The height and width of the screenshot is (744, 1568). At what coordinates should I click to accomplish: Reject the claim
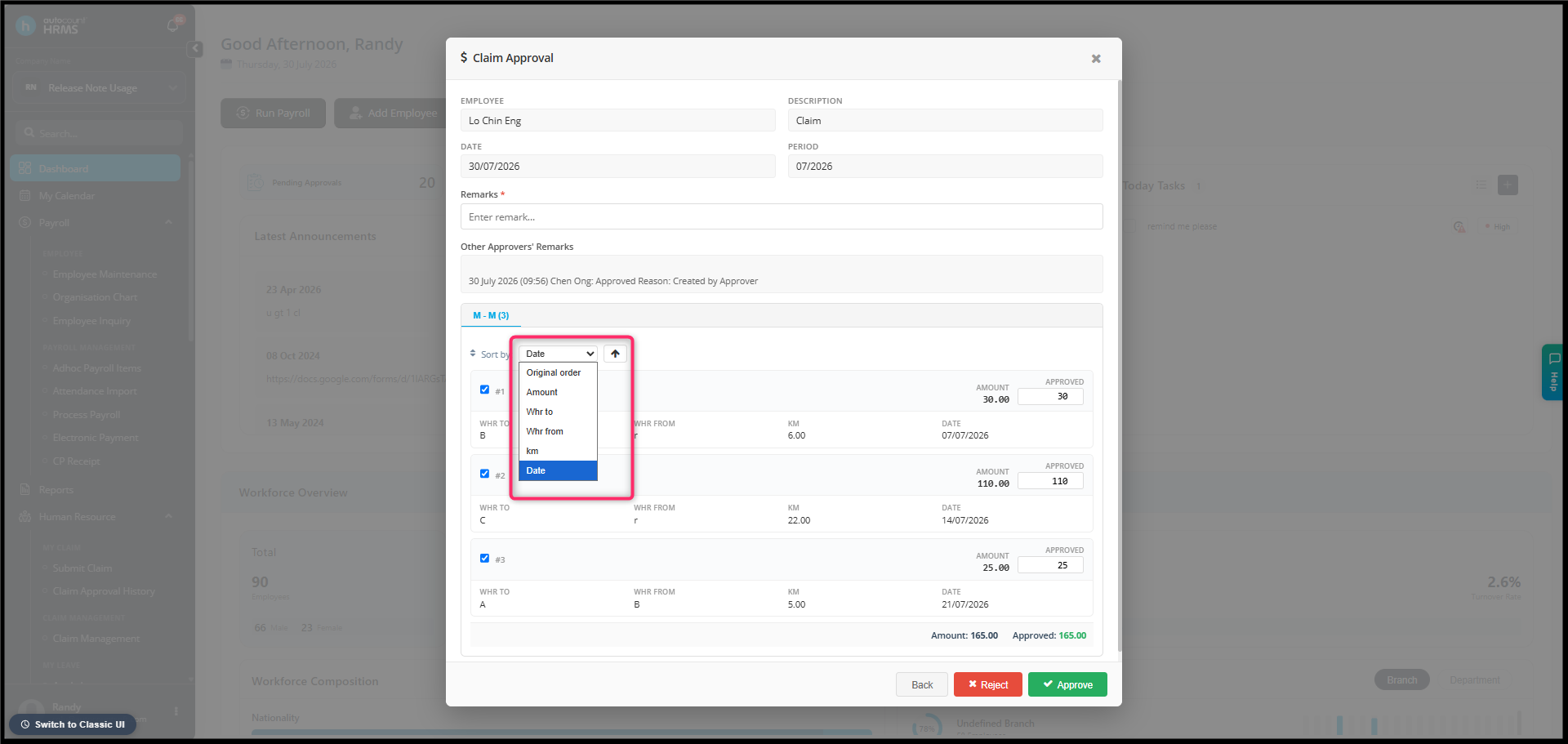pos(988,684)
